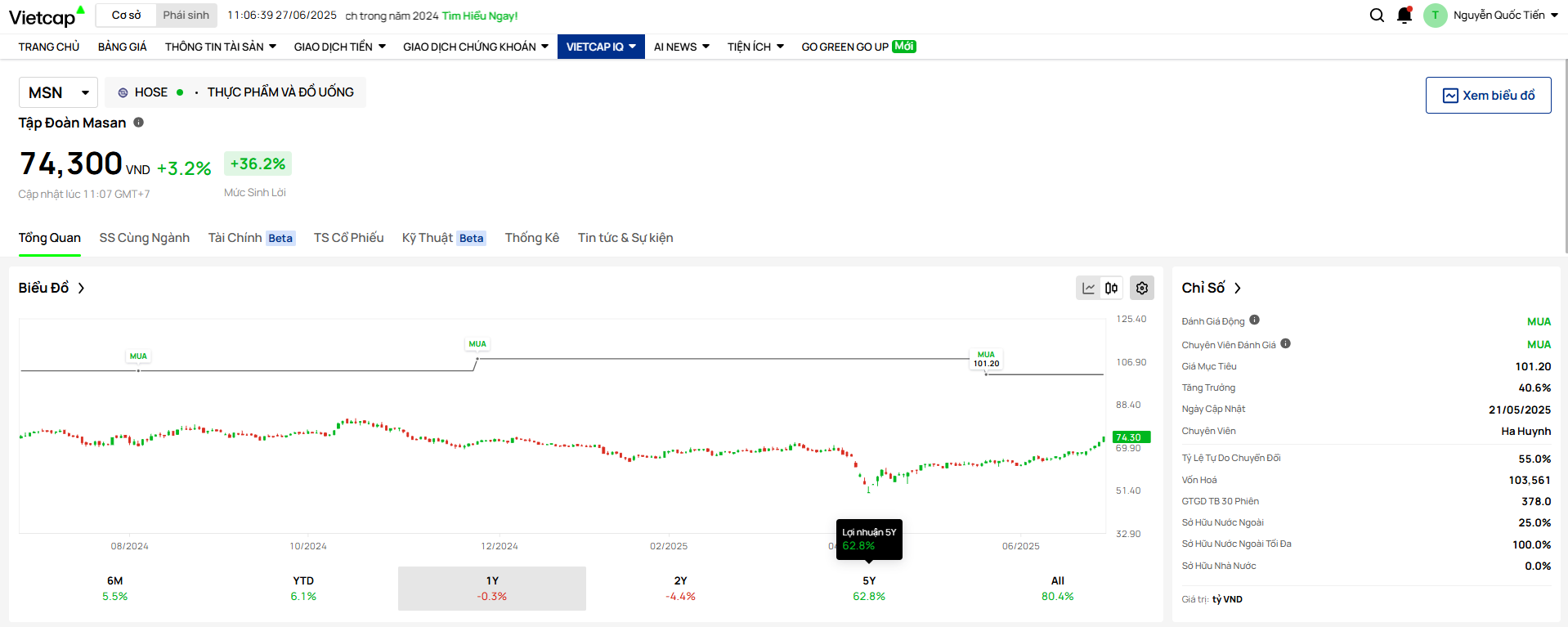Select the 5Y chart period
The width and height of the screenshot is (1568, 627).
pos(869,589)
